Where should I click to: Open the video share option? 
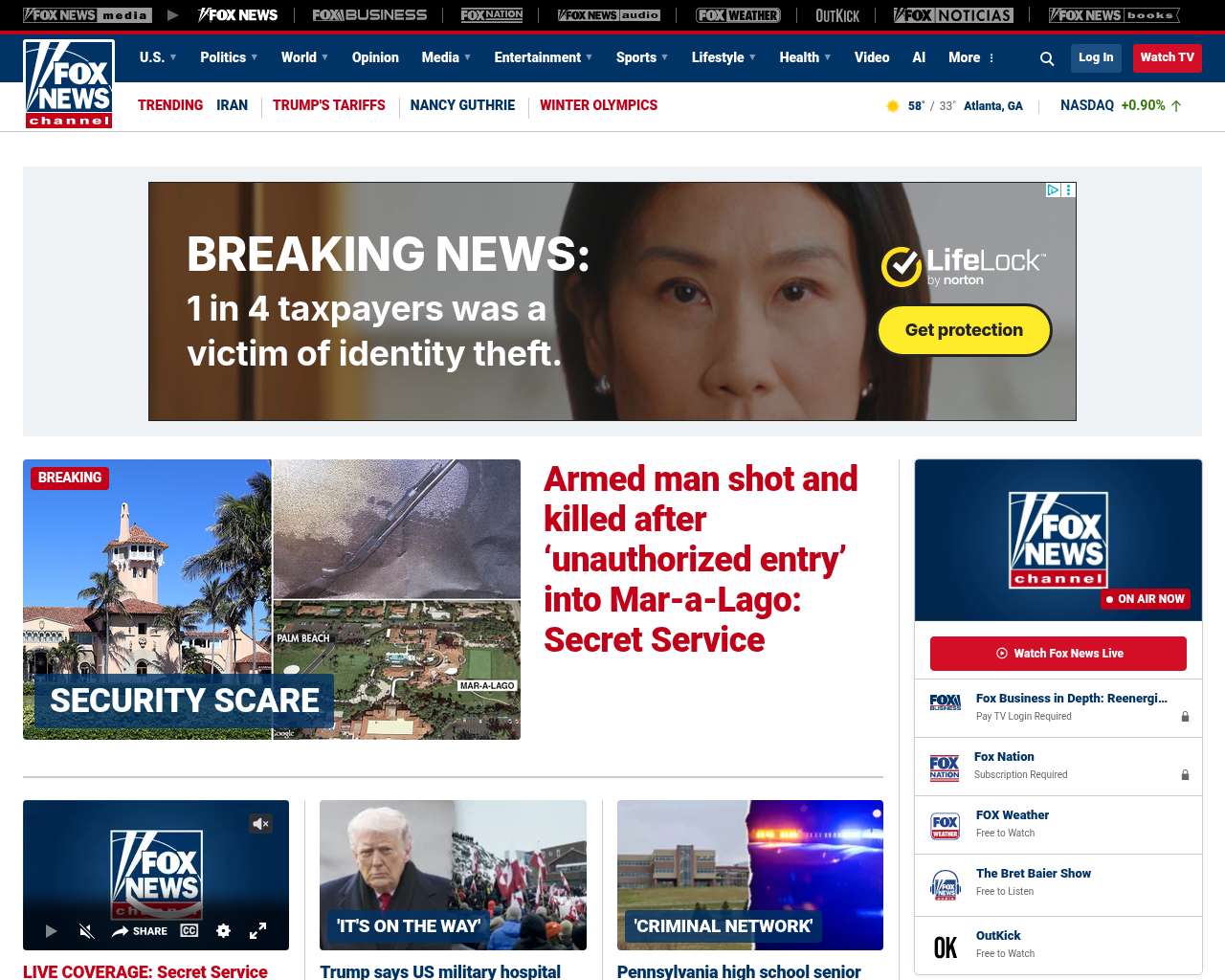click(x=140, y=931)
